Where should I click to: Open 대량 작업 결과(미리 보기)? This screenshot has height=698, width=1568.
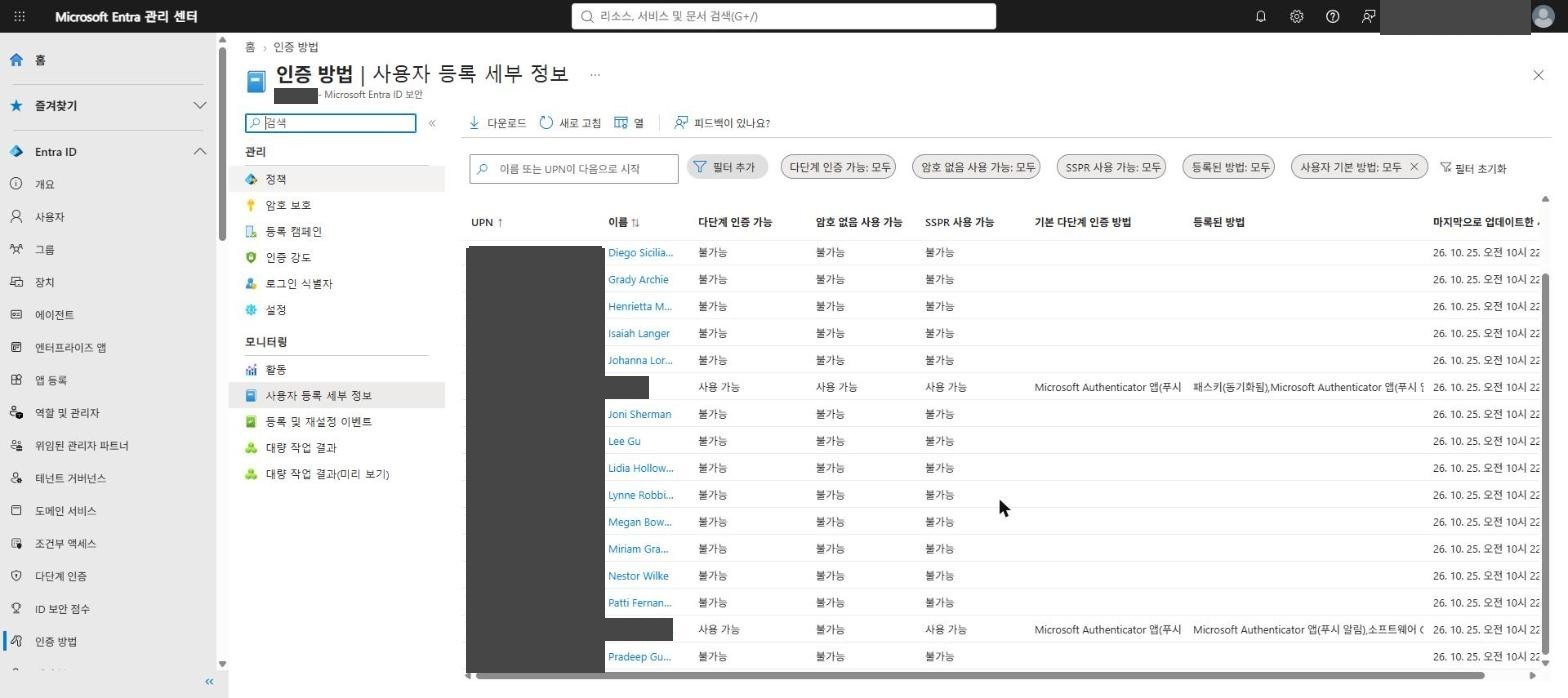tap(326, 474)
